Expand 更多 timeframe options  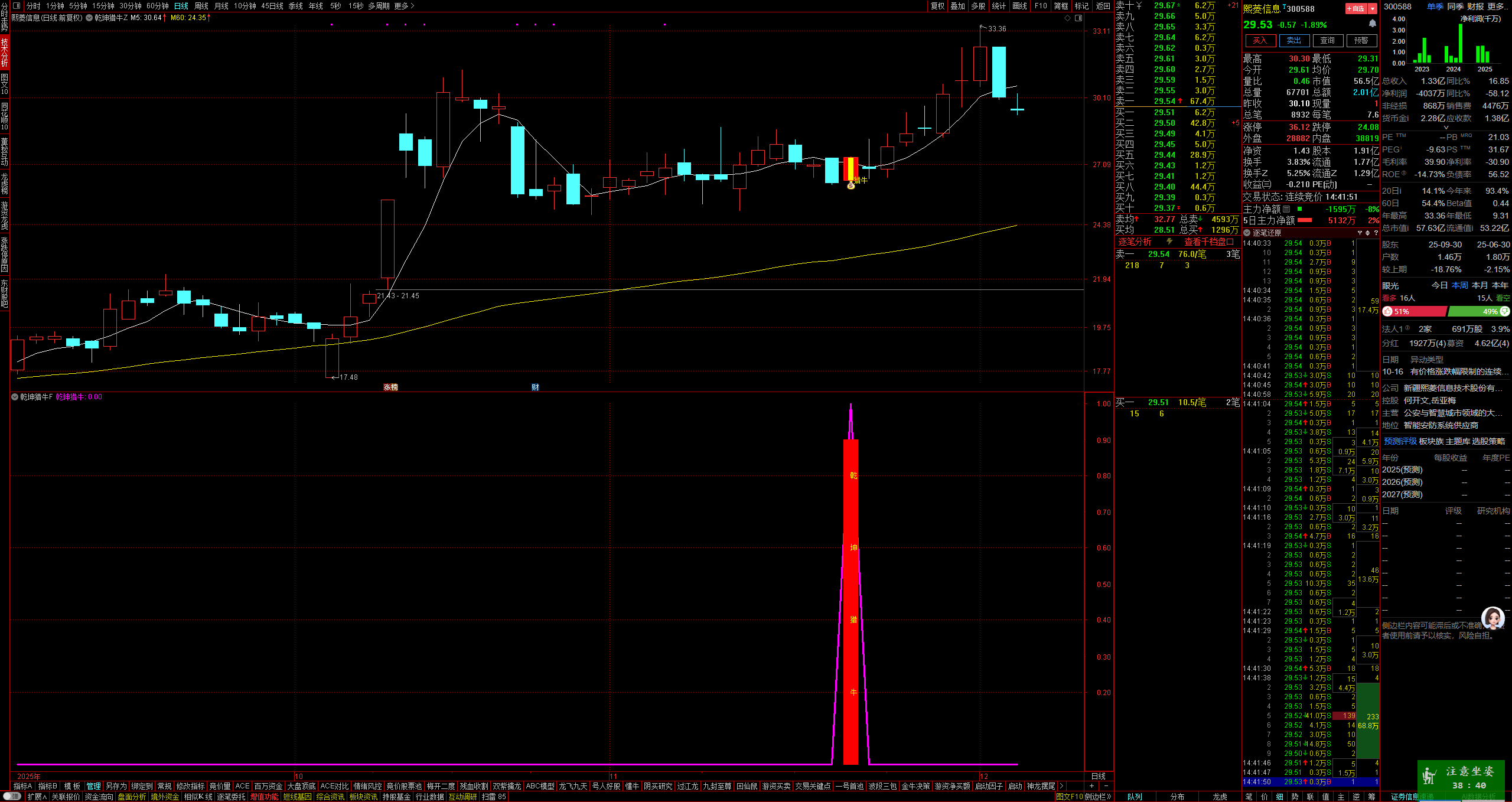[x=405, y=6]
